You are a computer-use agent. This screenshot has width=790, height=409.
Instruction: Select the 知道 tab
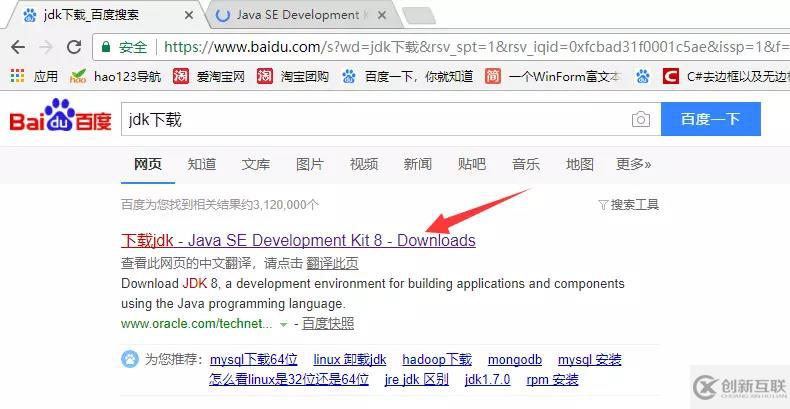(202, 164)
